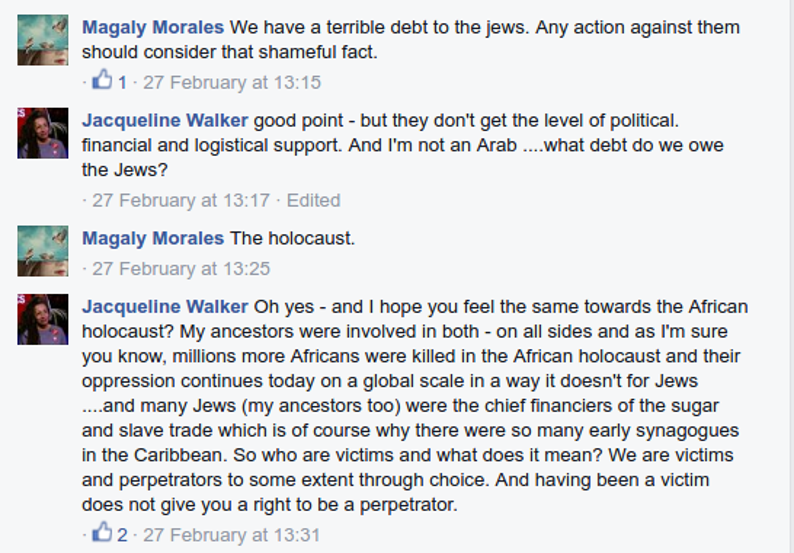Open Jacqueline Walker name on 'good point' comment
794x553 pixels.
click(x=165, y=121)
